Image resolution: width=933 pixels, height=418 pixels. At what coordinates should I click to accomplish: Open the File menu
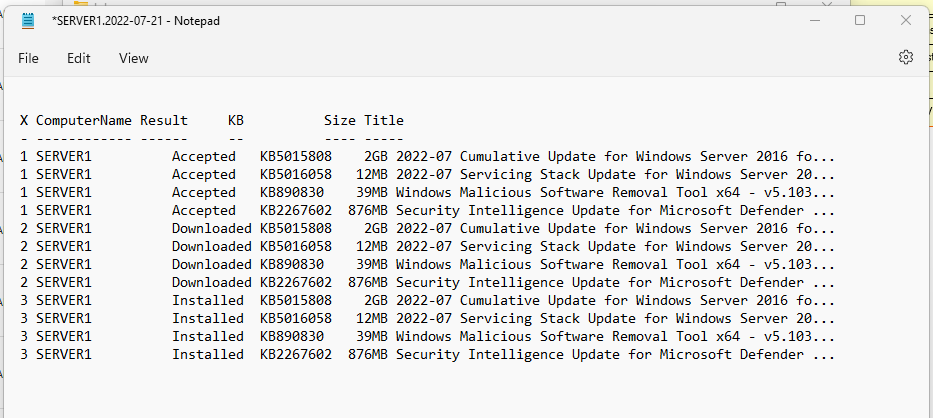29,58
